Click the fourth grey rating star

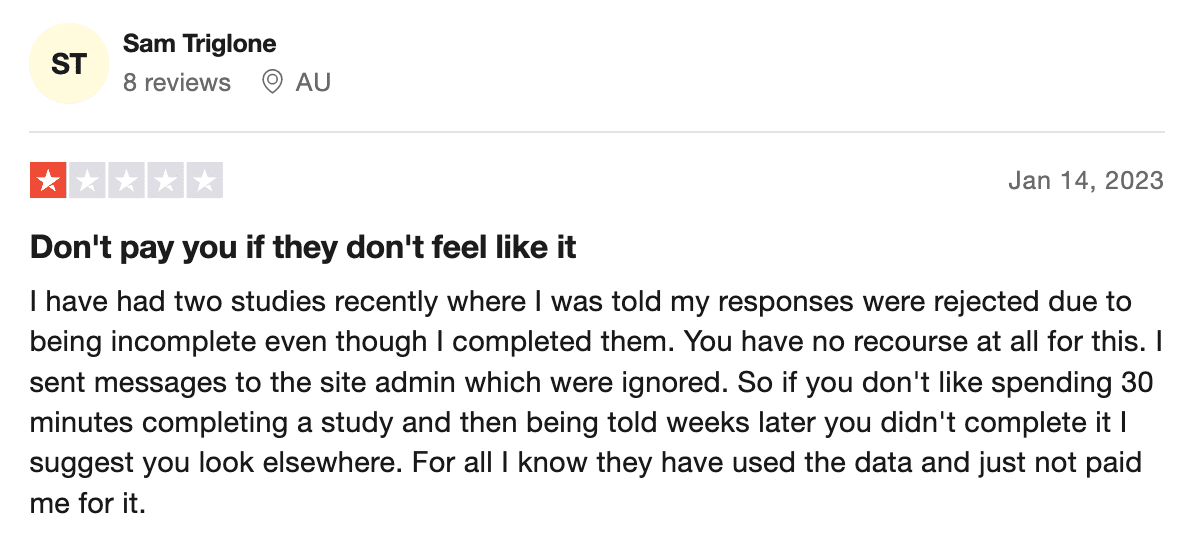tap(166, 181)
